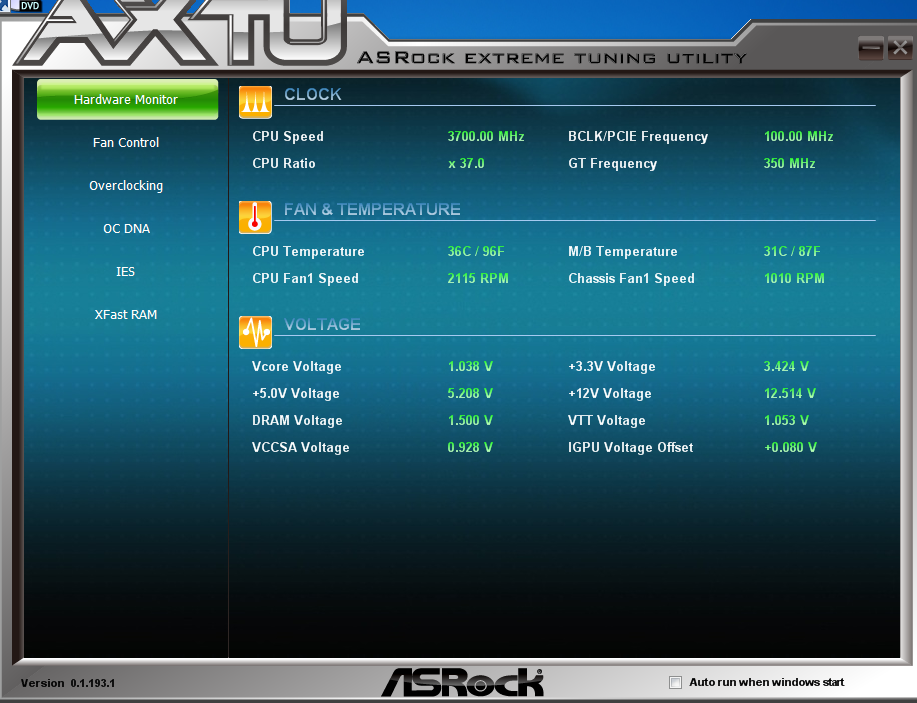
Task: Click the Voltage waveform icon
Action: coord(255,332)
